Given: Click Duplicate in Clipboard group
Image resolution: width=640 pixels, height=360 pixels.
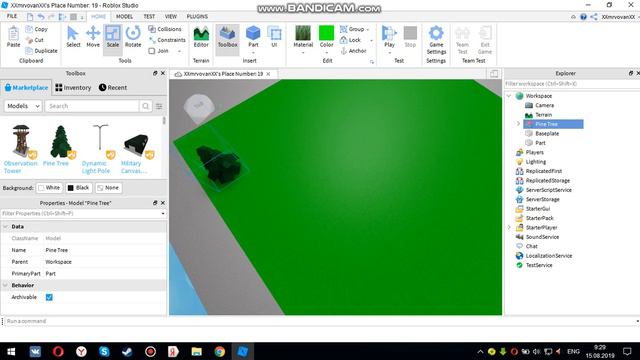Looking at the screenshot, I should click(x=41, y=51).
